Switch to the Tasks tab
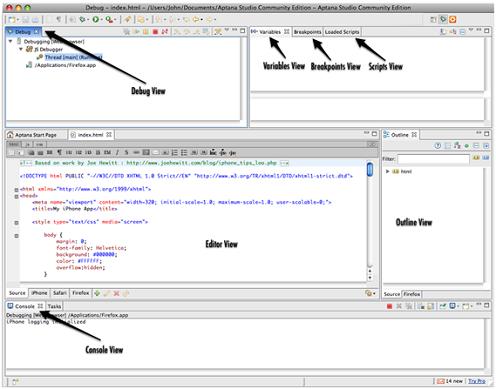The width and height of the screenshot is (496, 389). [54, 306]
